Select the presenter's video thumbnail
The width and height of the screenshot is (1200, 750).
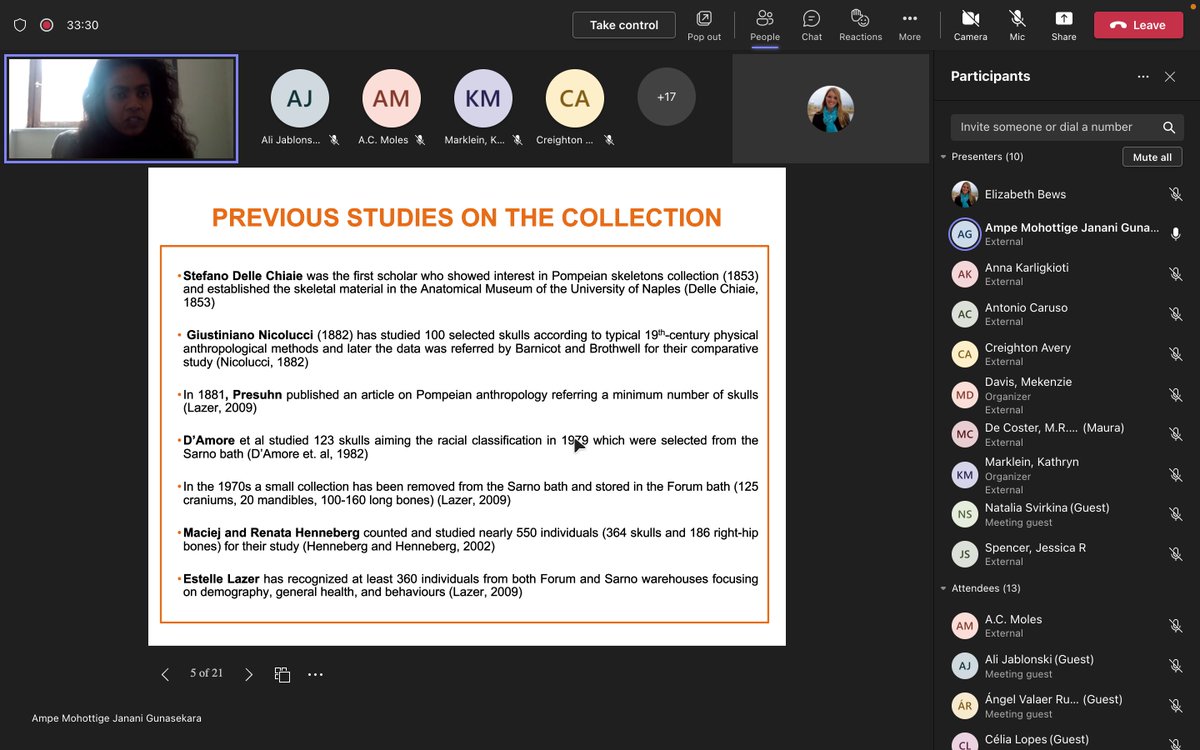(x=121, y=108)
